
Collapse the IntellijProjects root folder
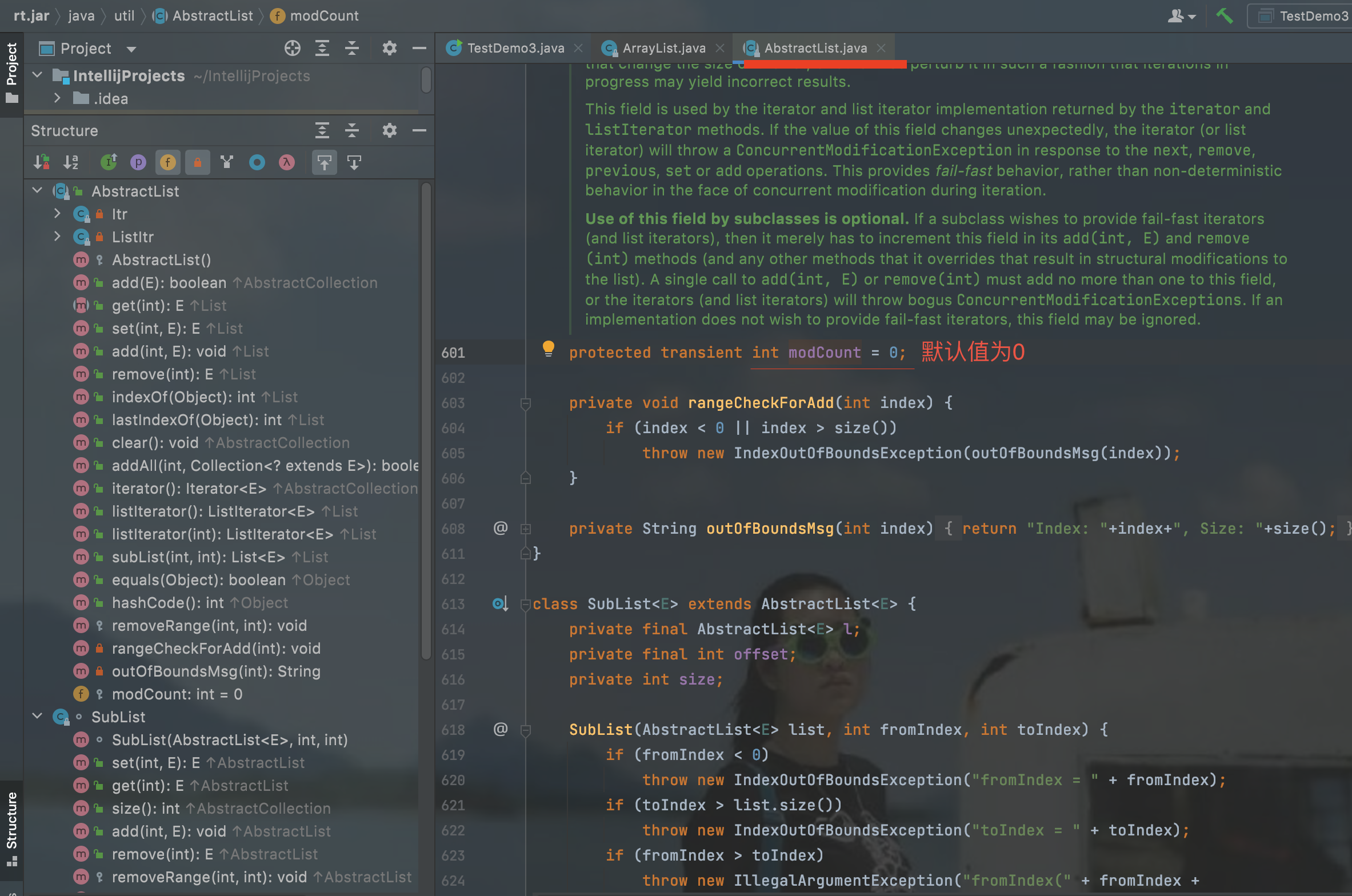pyautogui.click(x=38, y=75)
